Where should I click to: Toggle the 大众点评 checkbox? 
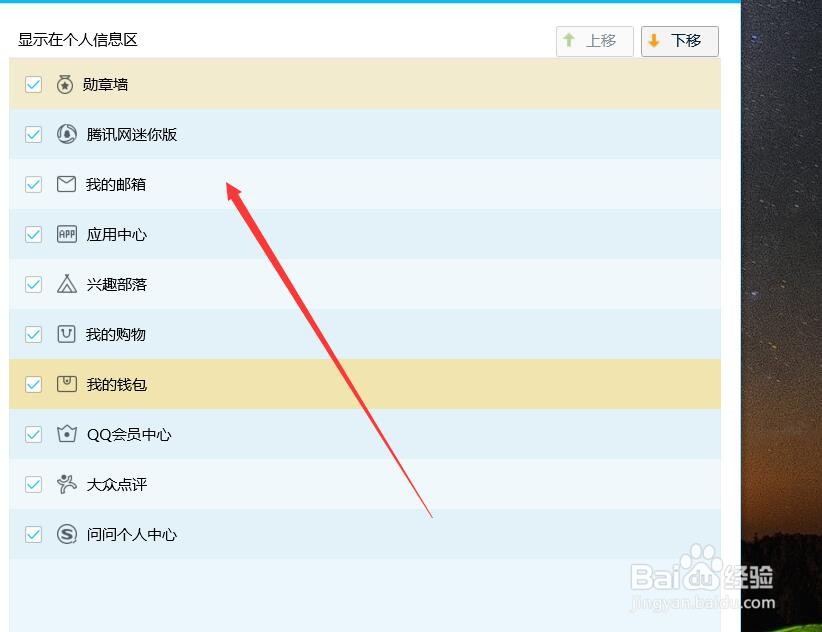point(34,484)
